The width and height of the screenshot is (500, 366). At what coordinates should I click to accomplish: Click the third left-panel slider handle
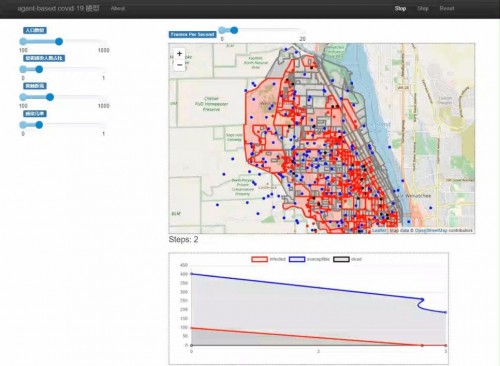[x=50, y=97]
